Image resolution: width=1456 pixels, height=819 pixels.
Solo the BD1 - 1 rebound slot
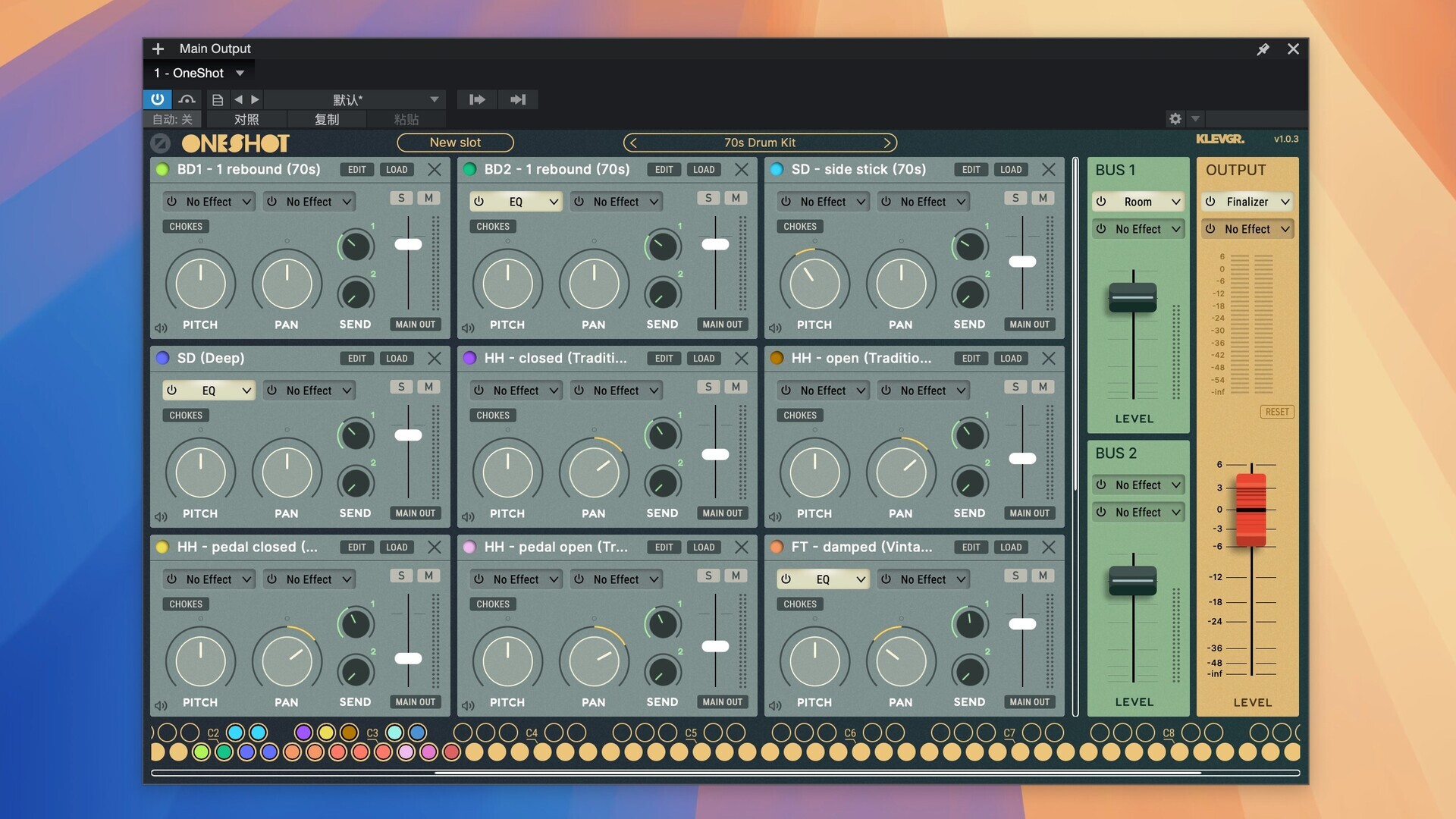(401, 198)
